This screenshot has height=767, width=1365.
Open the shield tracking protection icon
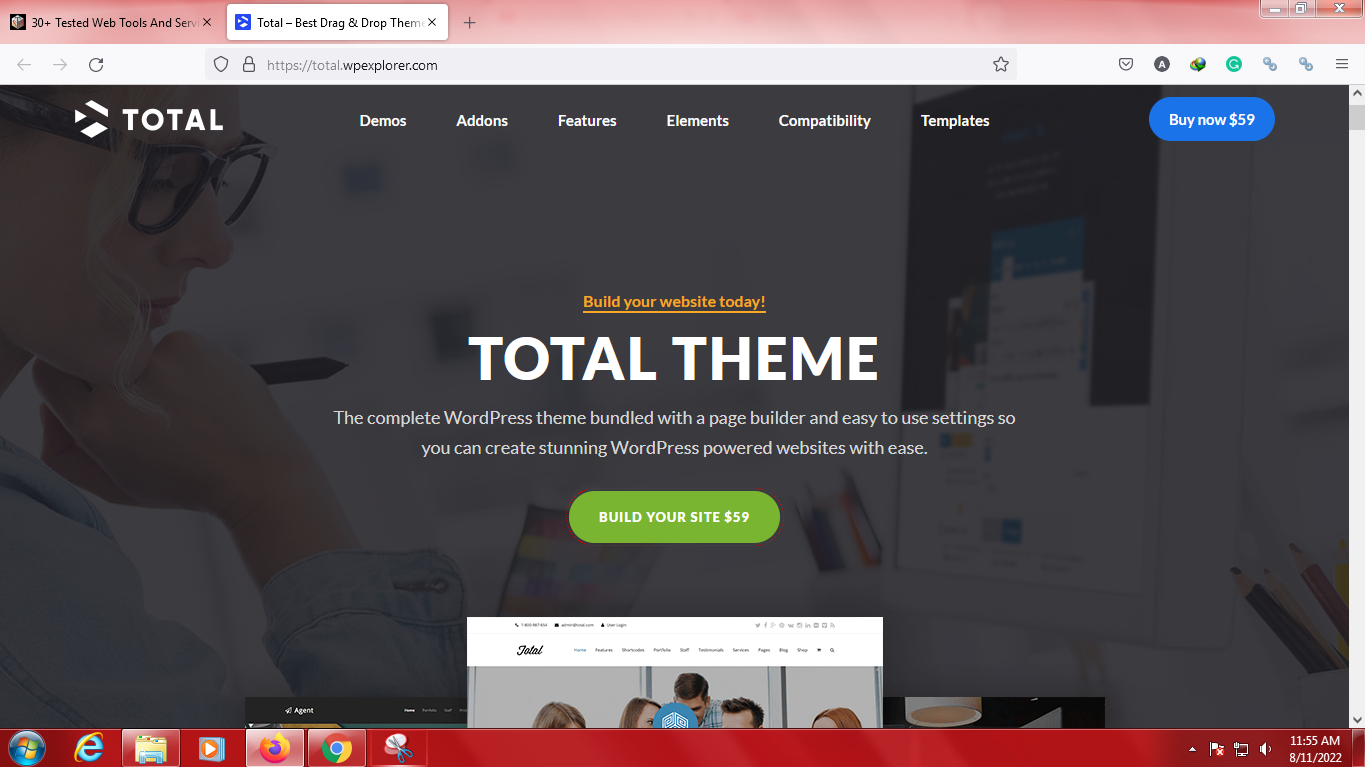coord(223,65)
